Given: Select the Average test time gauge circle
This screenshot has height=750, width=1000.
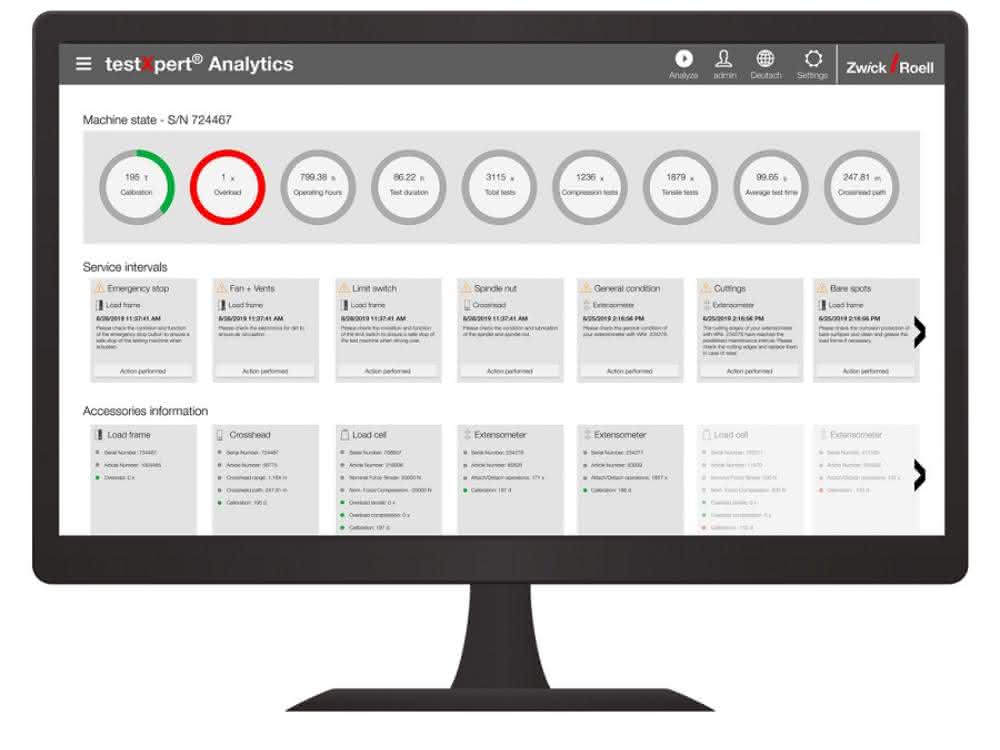Looking at the screenshot, I should point(771,187).
